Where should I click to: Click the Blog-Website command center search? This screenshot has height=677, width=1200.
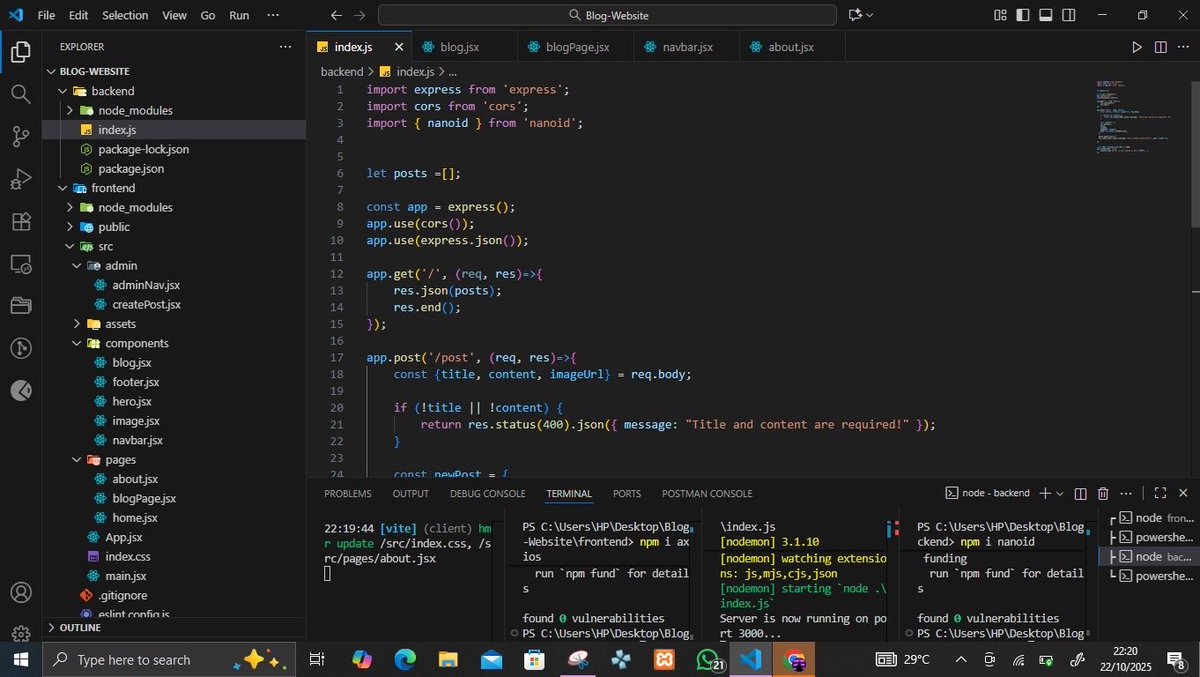[x=607, y=15]
